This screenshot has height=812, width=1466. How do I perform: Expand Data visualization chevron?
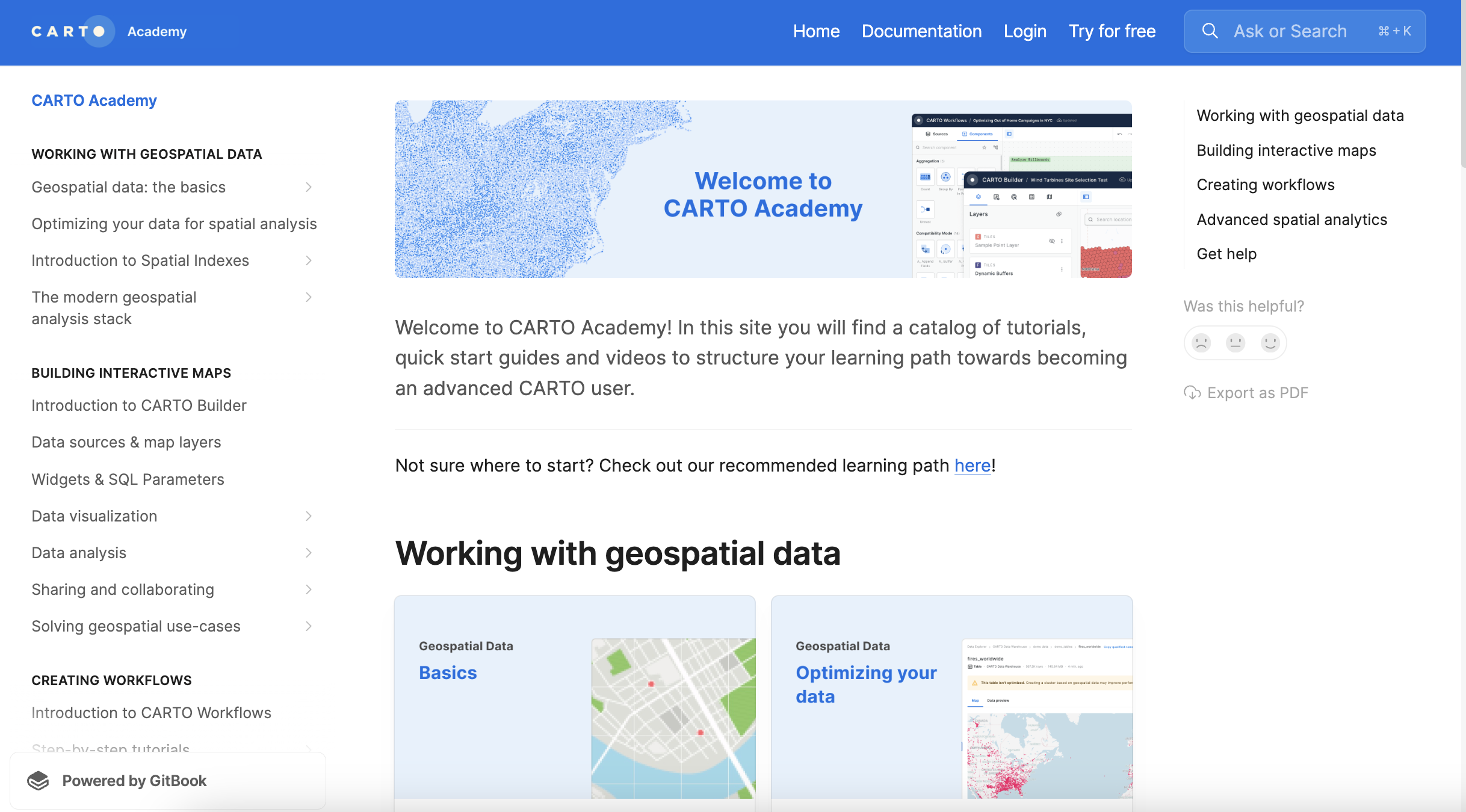(x=308, y=516)
